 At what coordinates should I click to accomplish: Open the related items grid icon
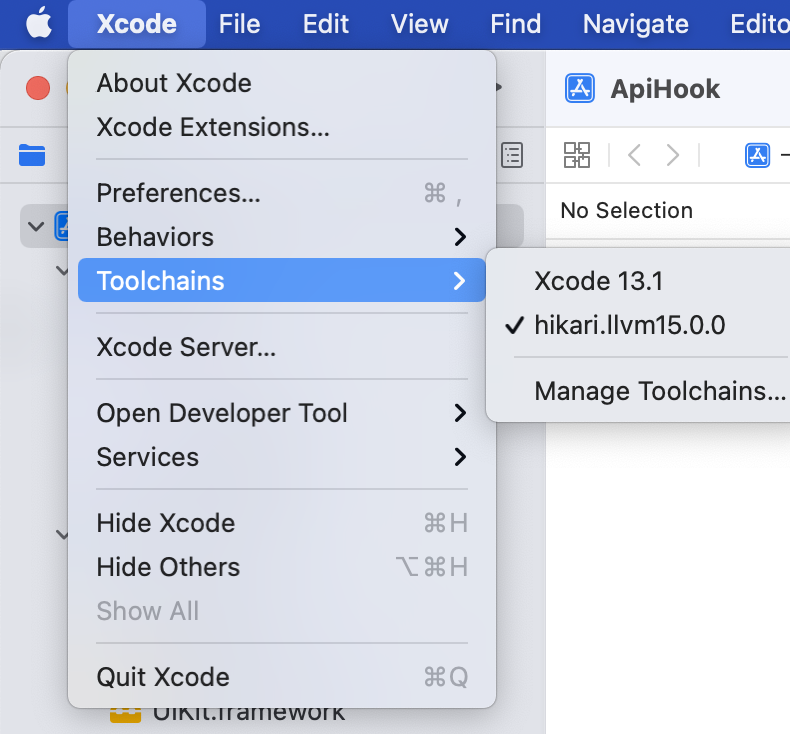click(577, 155)
